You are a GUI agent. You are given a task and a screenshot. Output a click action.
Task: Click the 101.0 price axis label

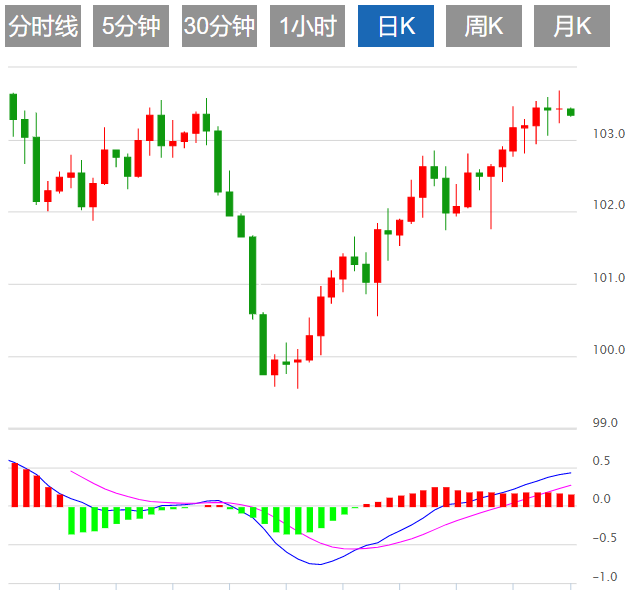(609, 278)
